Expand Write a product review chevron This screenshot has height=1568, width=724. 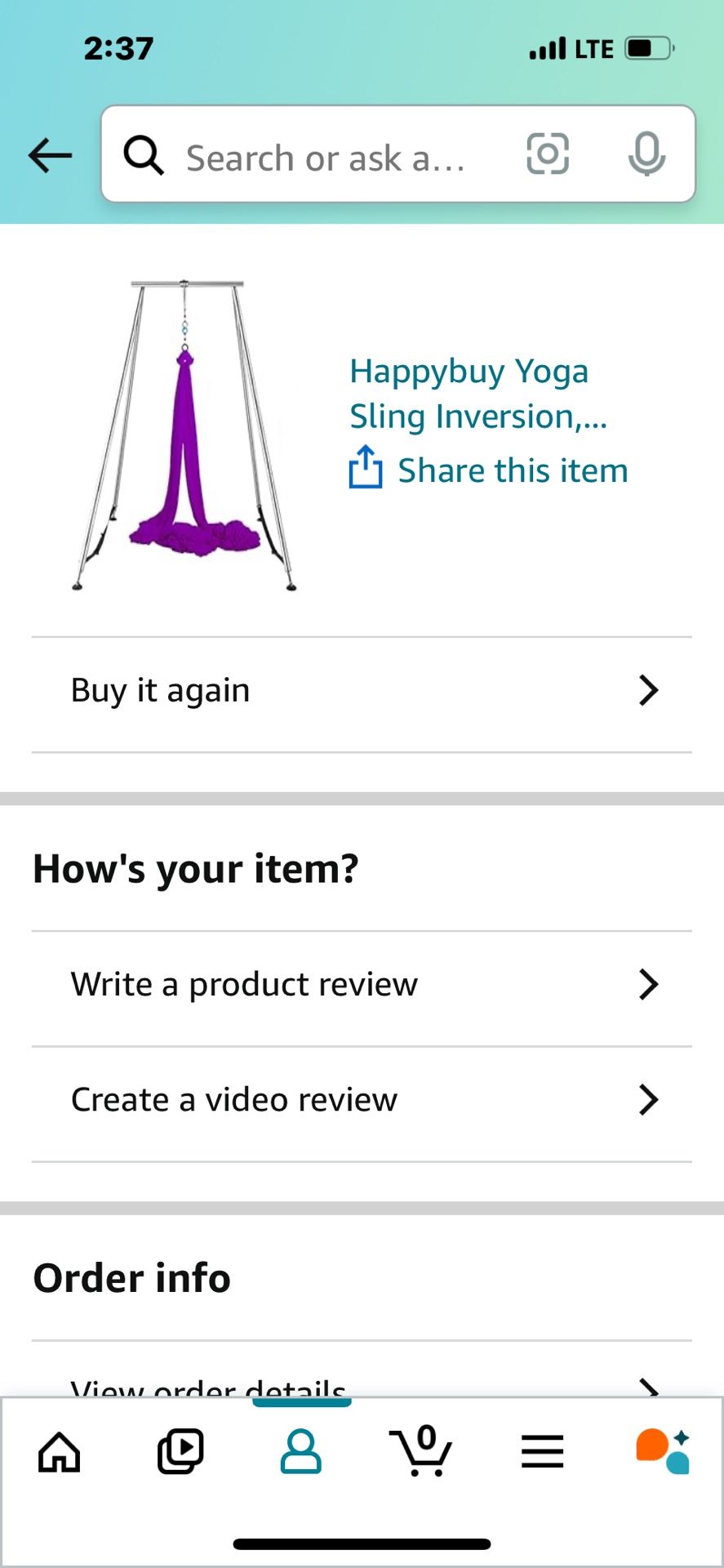click(x=648, y=985)
